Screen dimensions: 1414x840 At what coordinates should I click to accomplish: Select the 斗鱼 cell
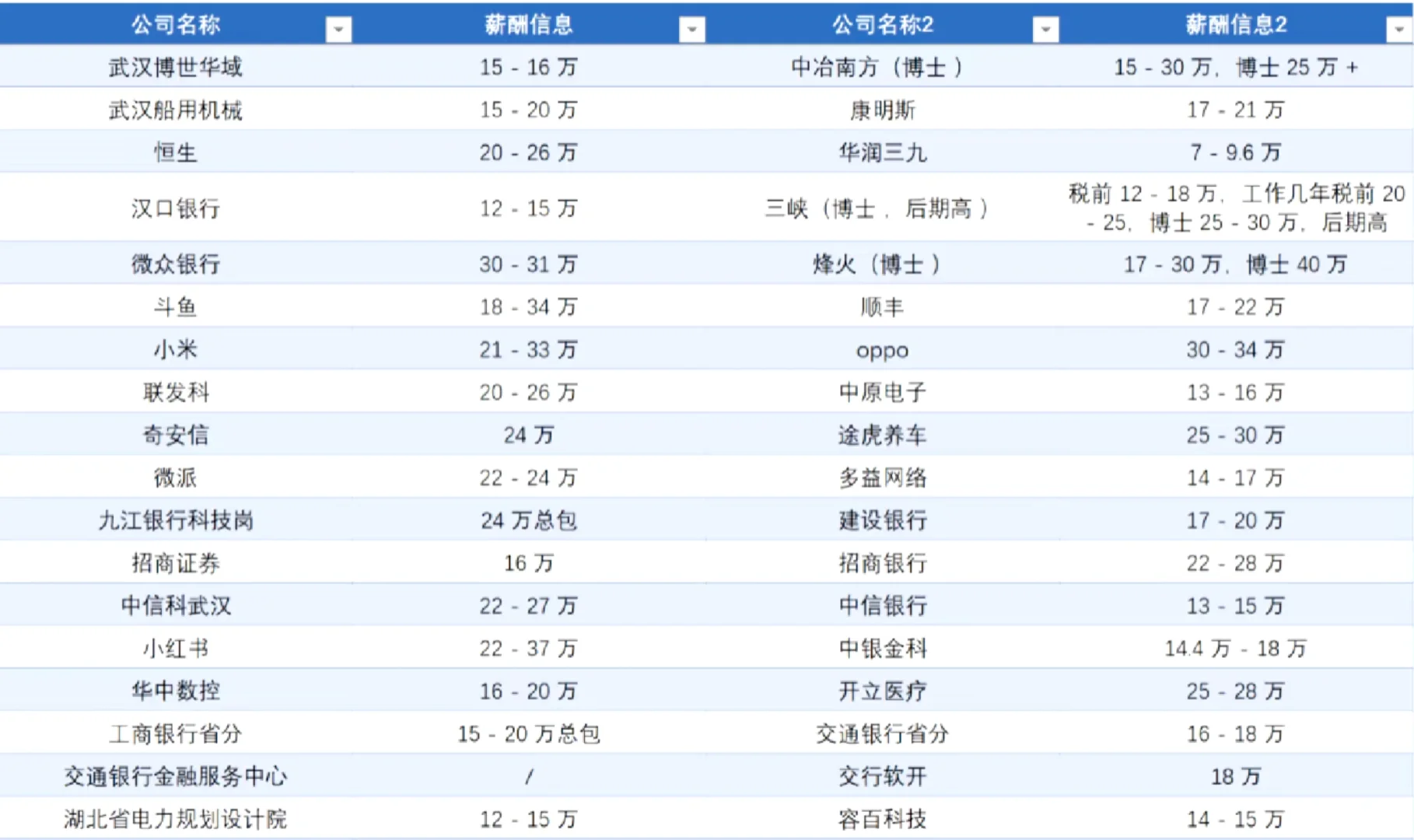[x=176, y=306]
